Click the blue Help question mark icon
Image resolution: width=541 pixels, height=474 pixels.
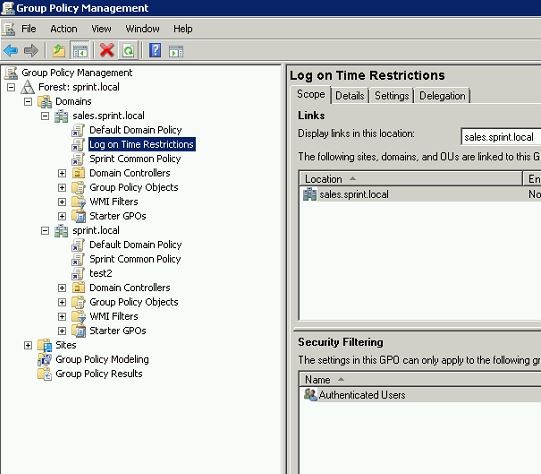tap(155, 51)
